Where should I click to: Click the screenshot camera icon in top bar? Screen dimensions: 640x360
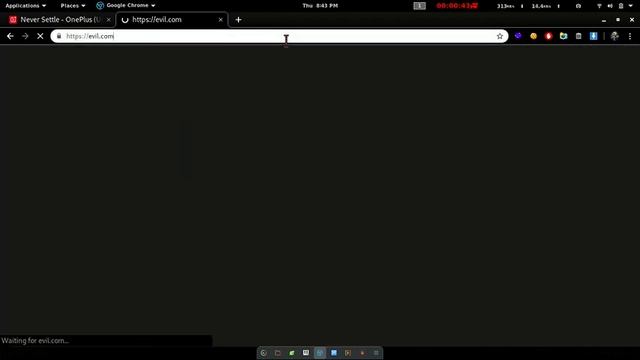pyautogui.click(x=578, y=6)
